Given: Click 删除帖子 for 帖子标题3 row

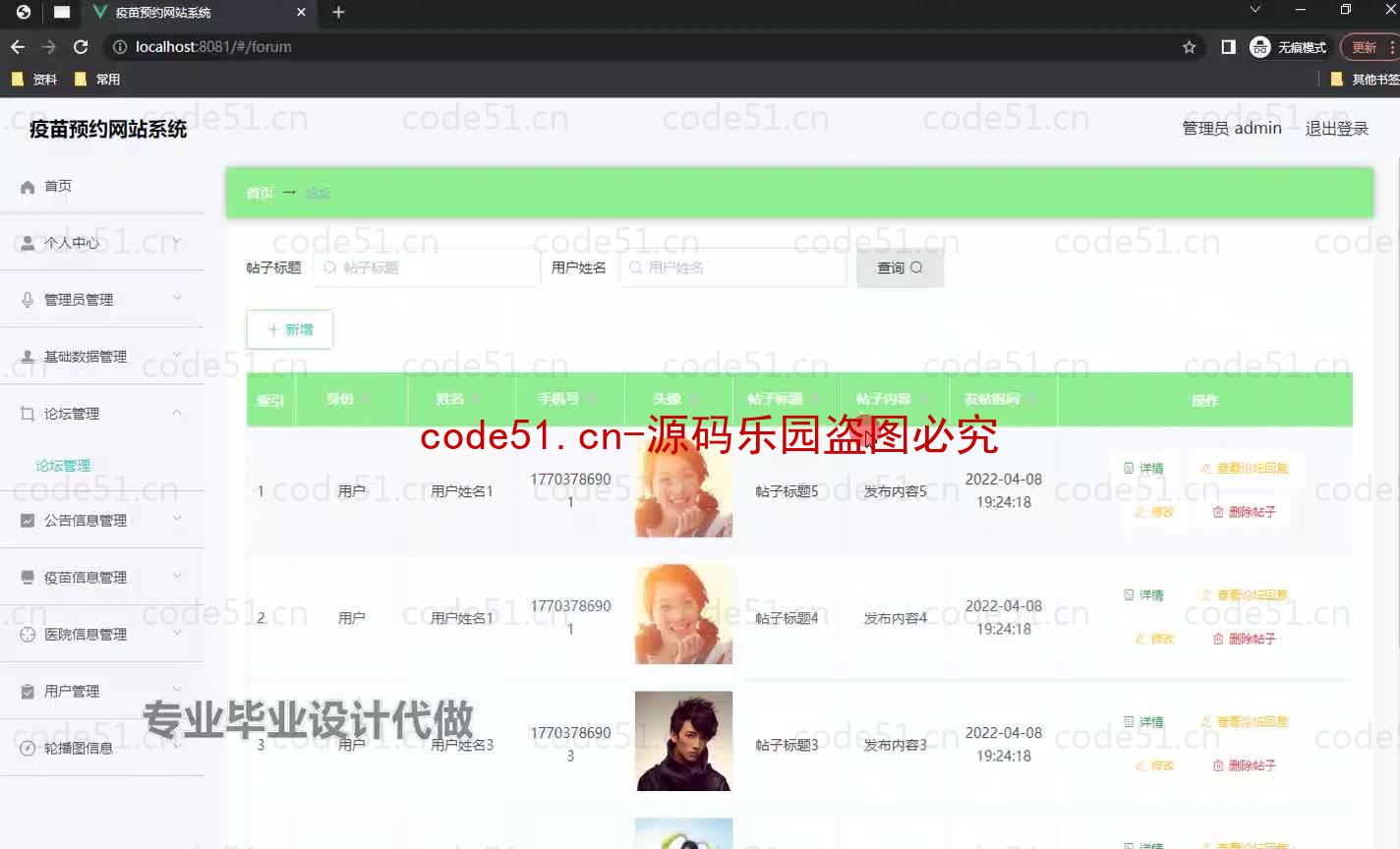Looking at the screenshot, I should point(1244,765).
